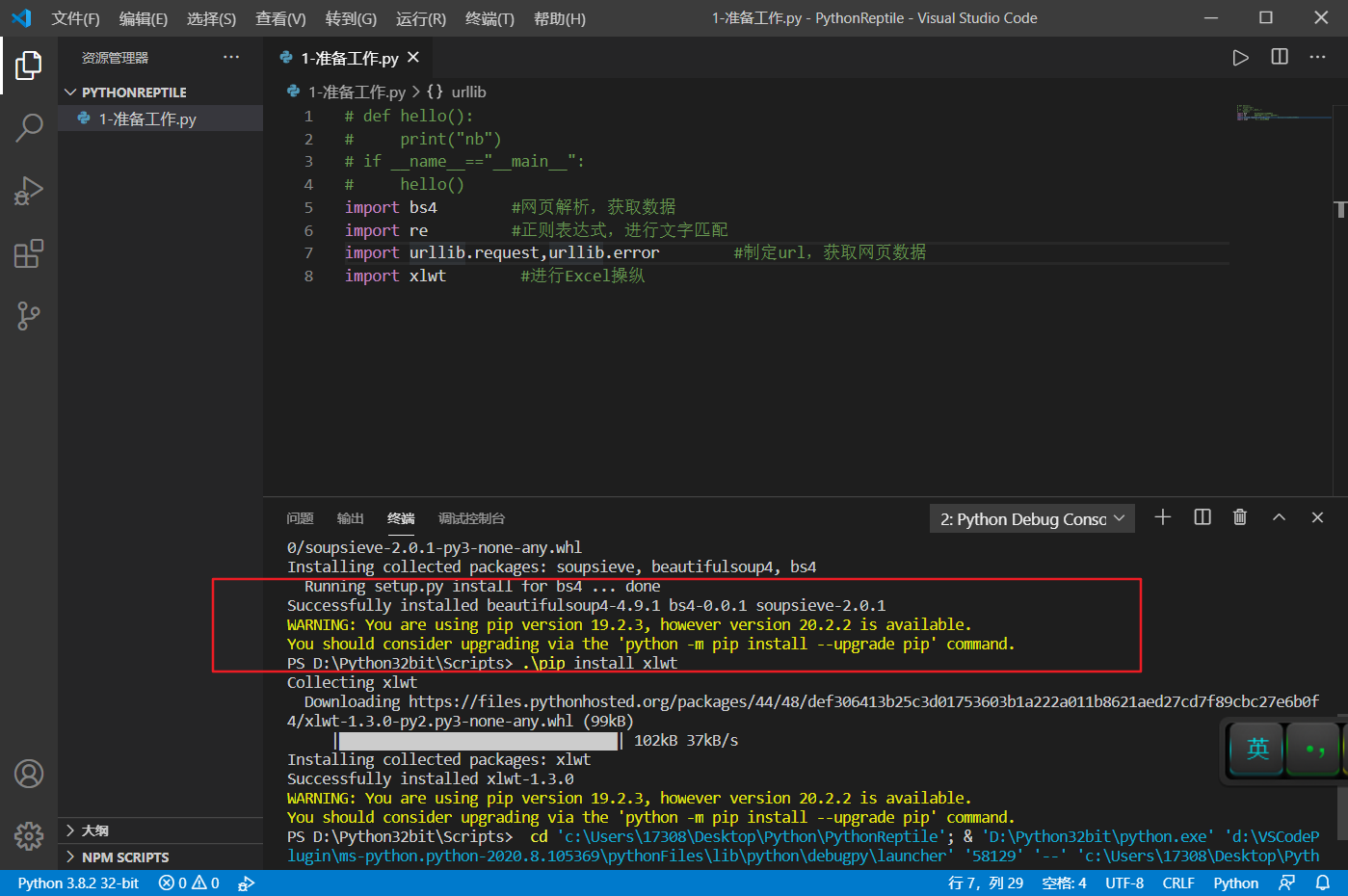The width and height of the screenshot is (1348, 896).
Task: Click the UTF-8 encoding indicator
Action: [x=1124, y=883]
